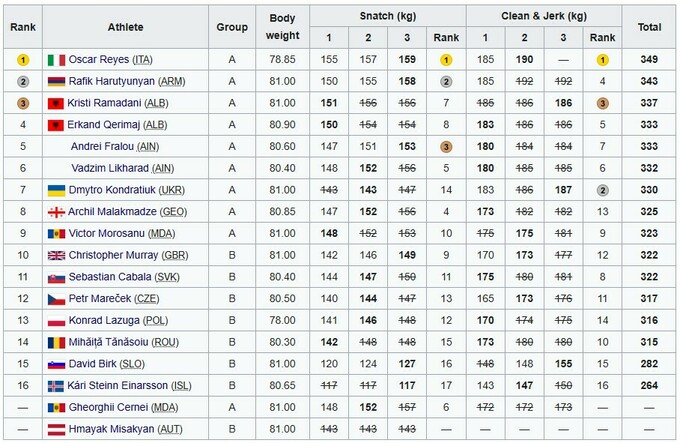Click the British flag beside Christopher Murray
Image resolution: width=680 pixels, height=443 pixels.
56,255
